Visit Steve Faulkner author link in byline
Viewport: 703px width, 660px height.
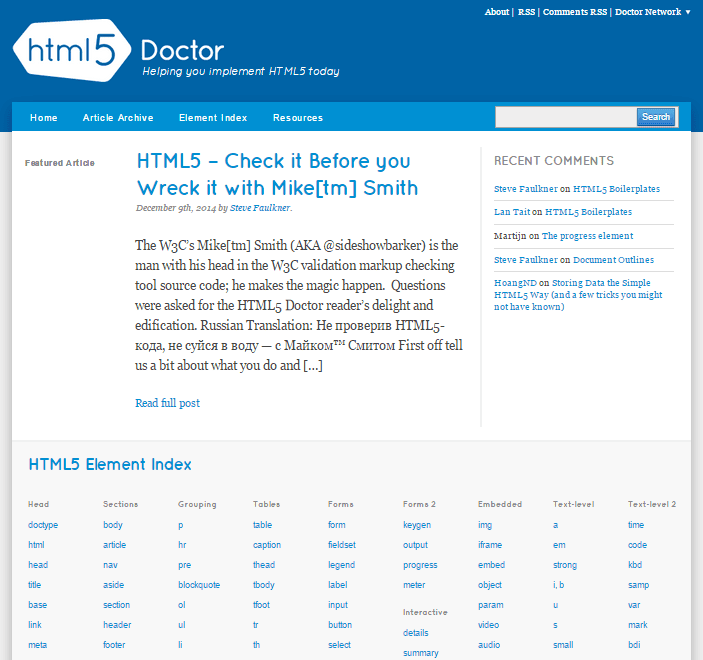pyautogui.click(x=260, y=208)
